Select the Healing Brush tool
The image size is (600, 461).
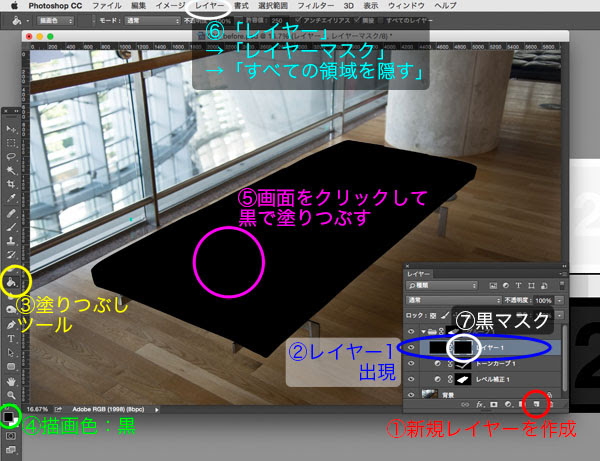coord(11,213)
